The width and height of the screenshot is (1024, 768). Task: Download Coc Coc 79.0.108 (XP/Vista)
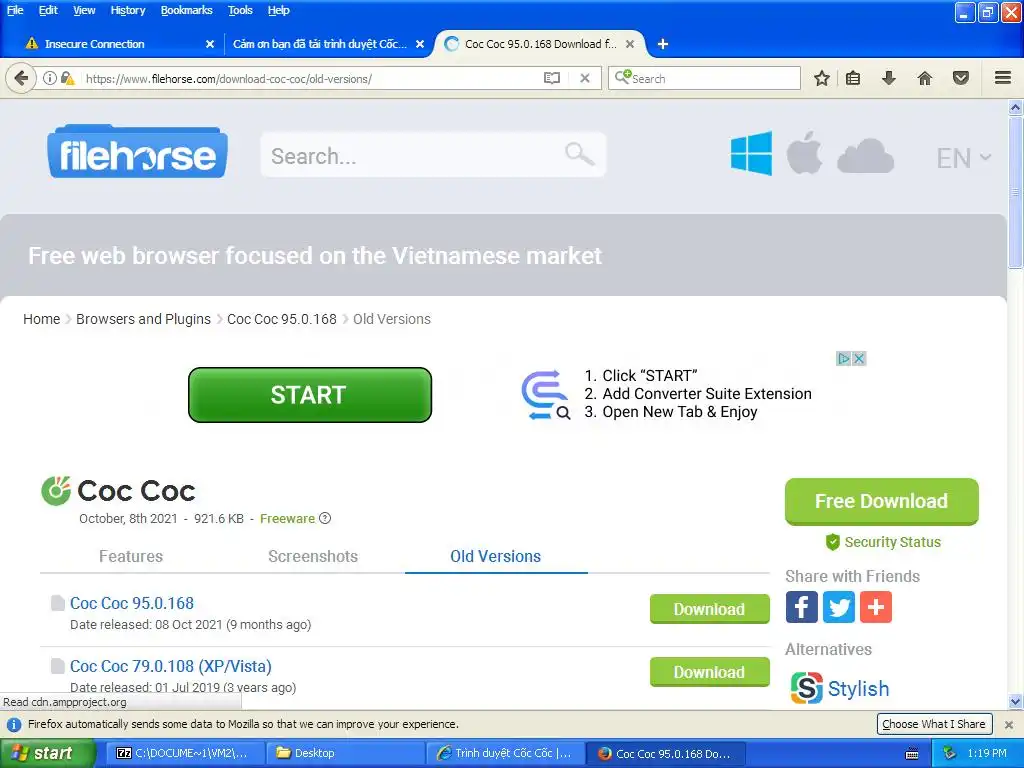(709, 672)
